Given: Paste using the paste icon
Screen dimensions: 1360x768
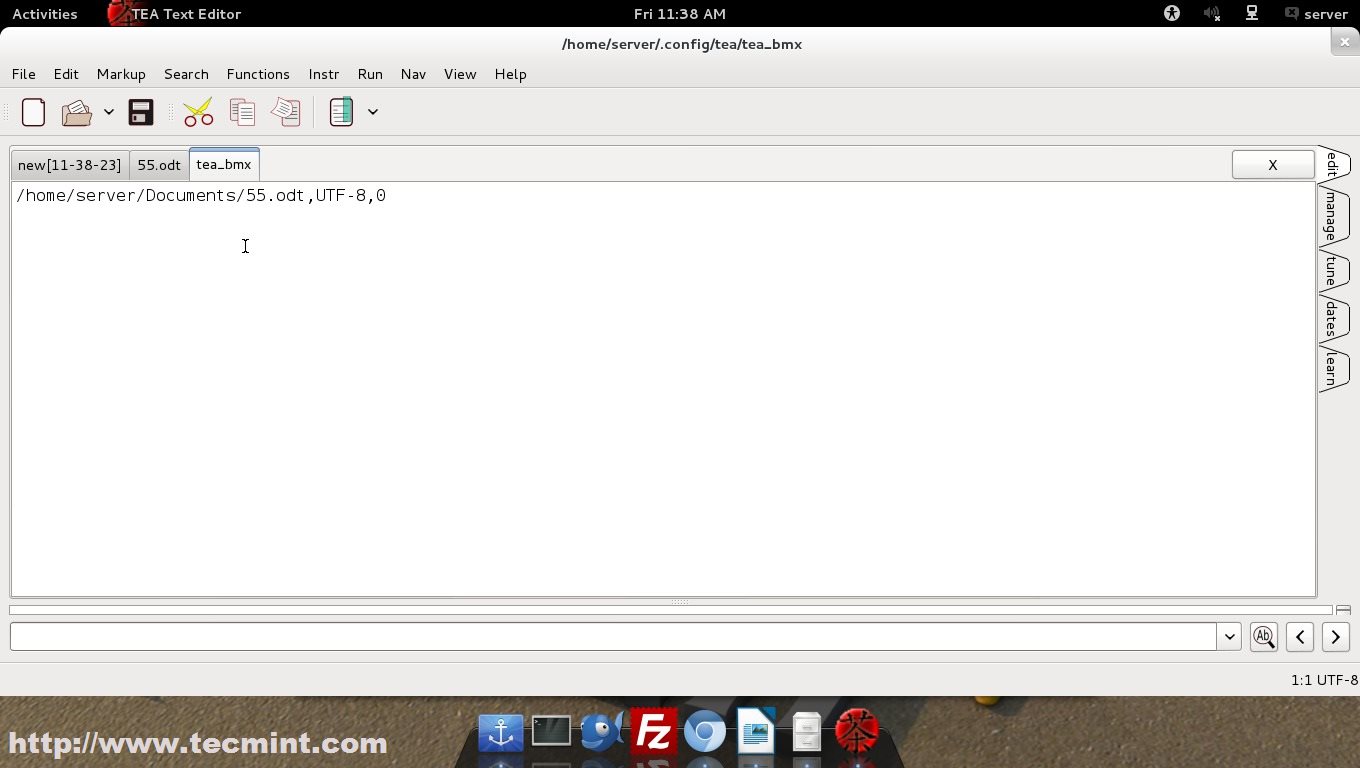Looking at the screenshot, I should (285, 112).
